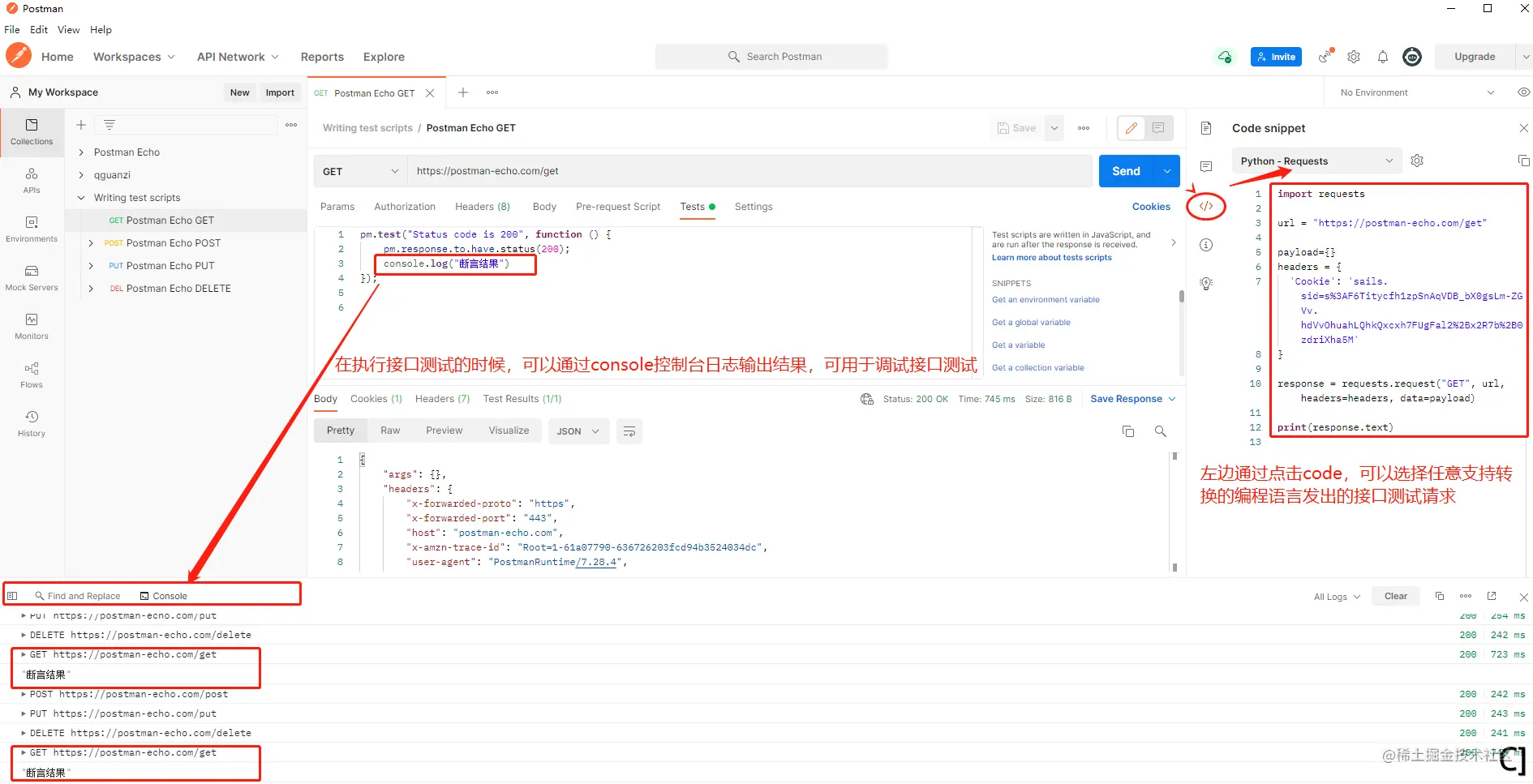Image resolution: width=1533 pixels, height=784 pixels.
Task: Click the cloud sync status icon
Action: [x=1225, y=57]
